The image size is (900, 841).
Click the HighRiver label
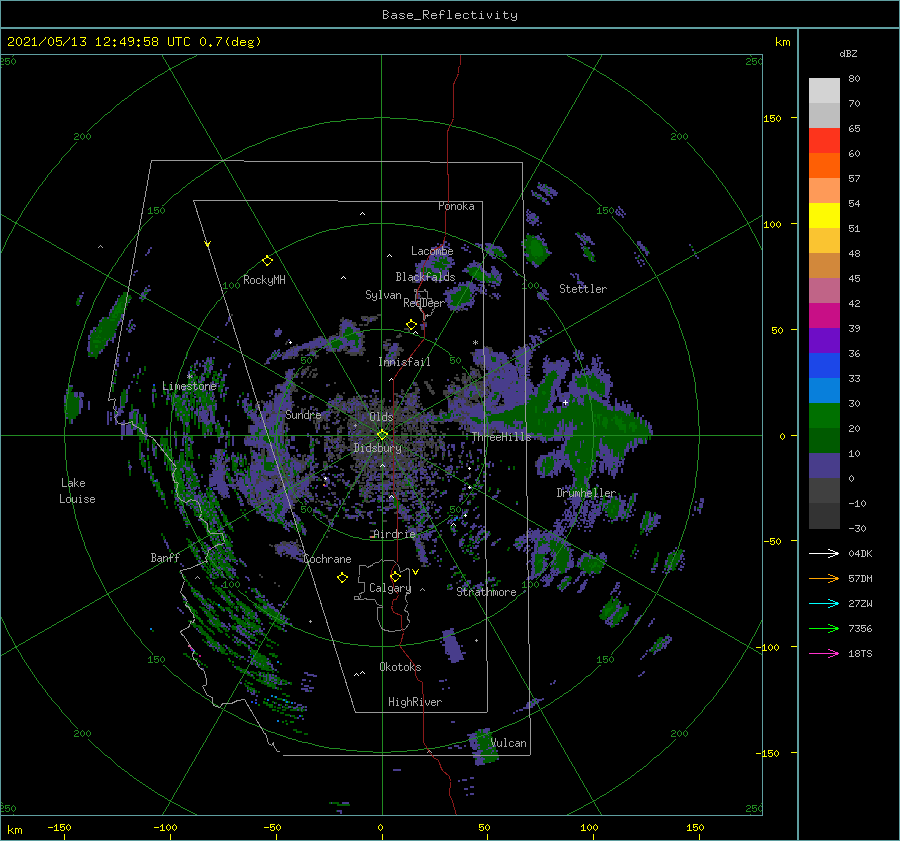(x=415, y=702)
